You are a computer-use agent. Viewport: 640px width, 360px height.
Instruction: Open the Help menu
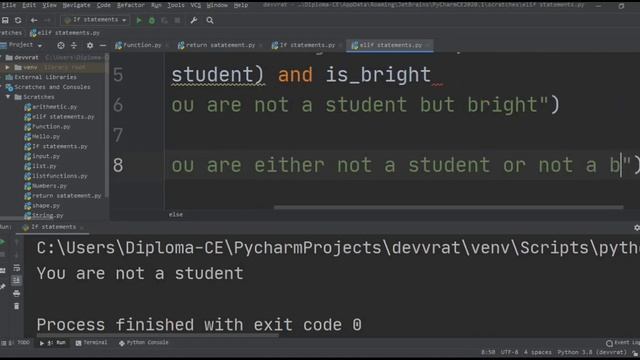click(241, 5)
